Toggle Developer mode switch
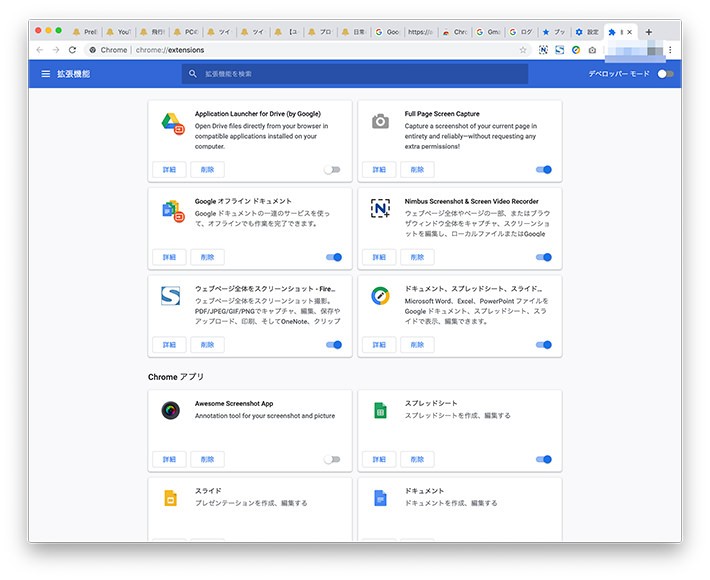This screenshot has width=710, height=580. click(665, 73)
